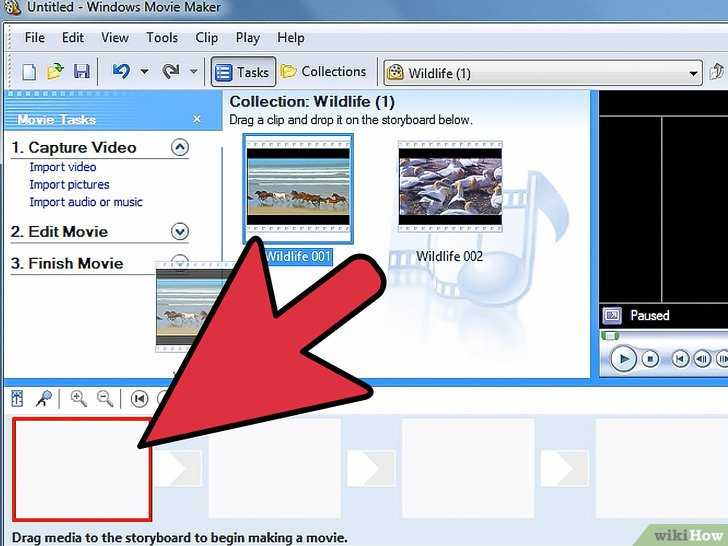Viewport: 728px width, 546px height.
Task: Click the Stop button in the preview monitor
Action: 650,359
